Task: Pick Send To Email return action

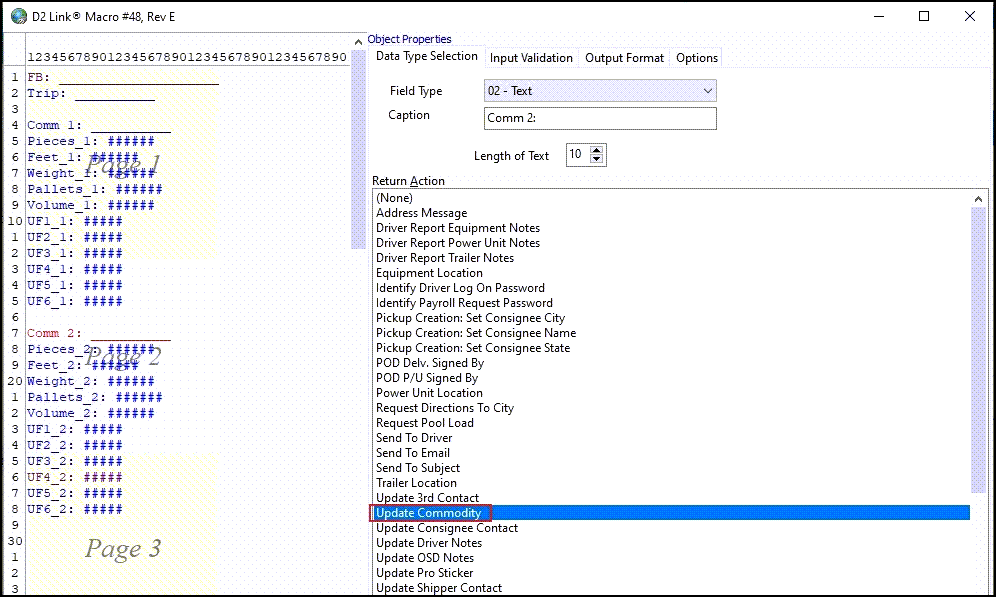Action: pos(414,453)
